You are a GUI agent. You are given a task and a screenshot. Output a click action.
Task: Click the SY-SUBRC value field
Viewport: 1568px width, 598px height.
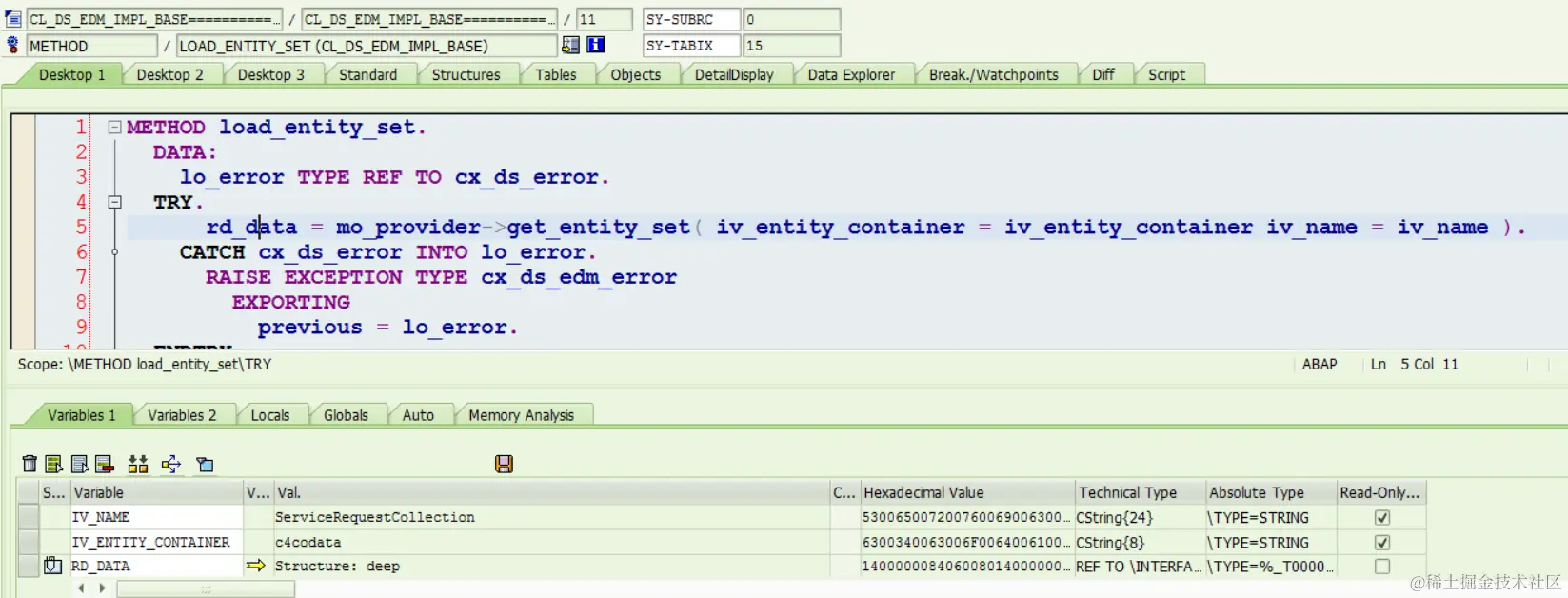[x=791, y=19]
